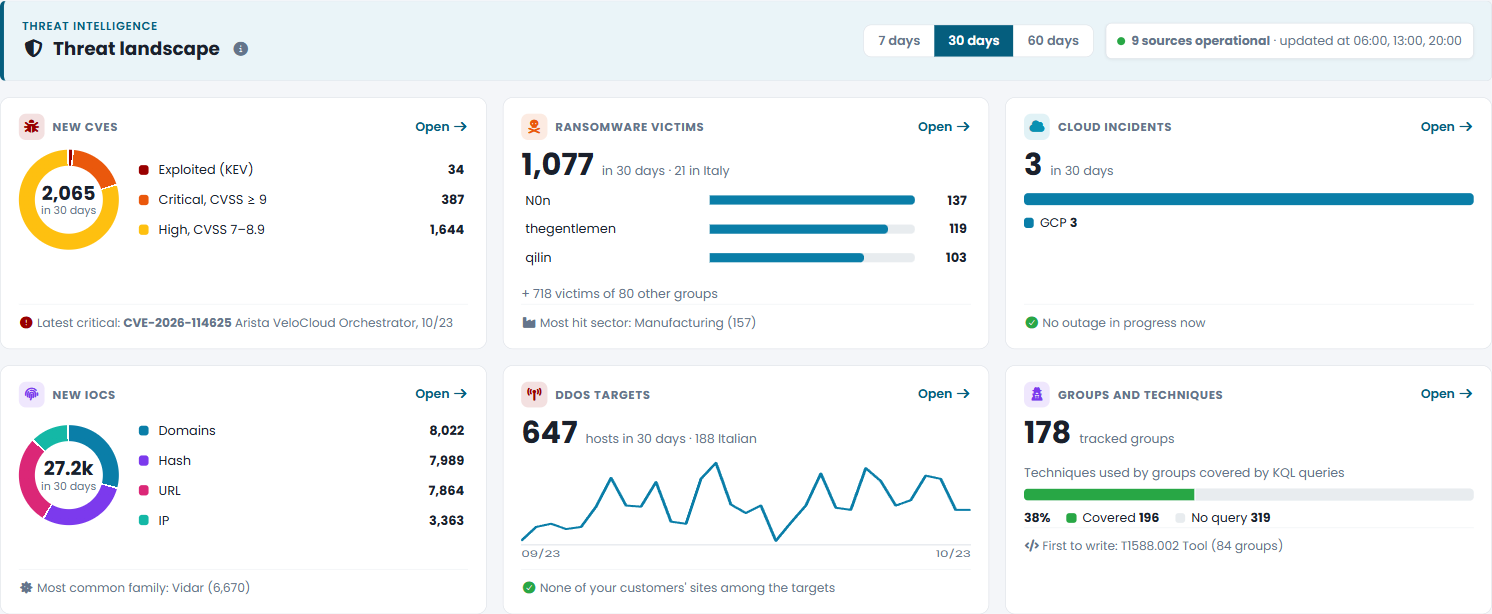The height and width of the screenshot is (614, 1492).
Task: Click the thegentlemen ransomware group bar
Action: click(812, 229)
